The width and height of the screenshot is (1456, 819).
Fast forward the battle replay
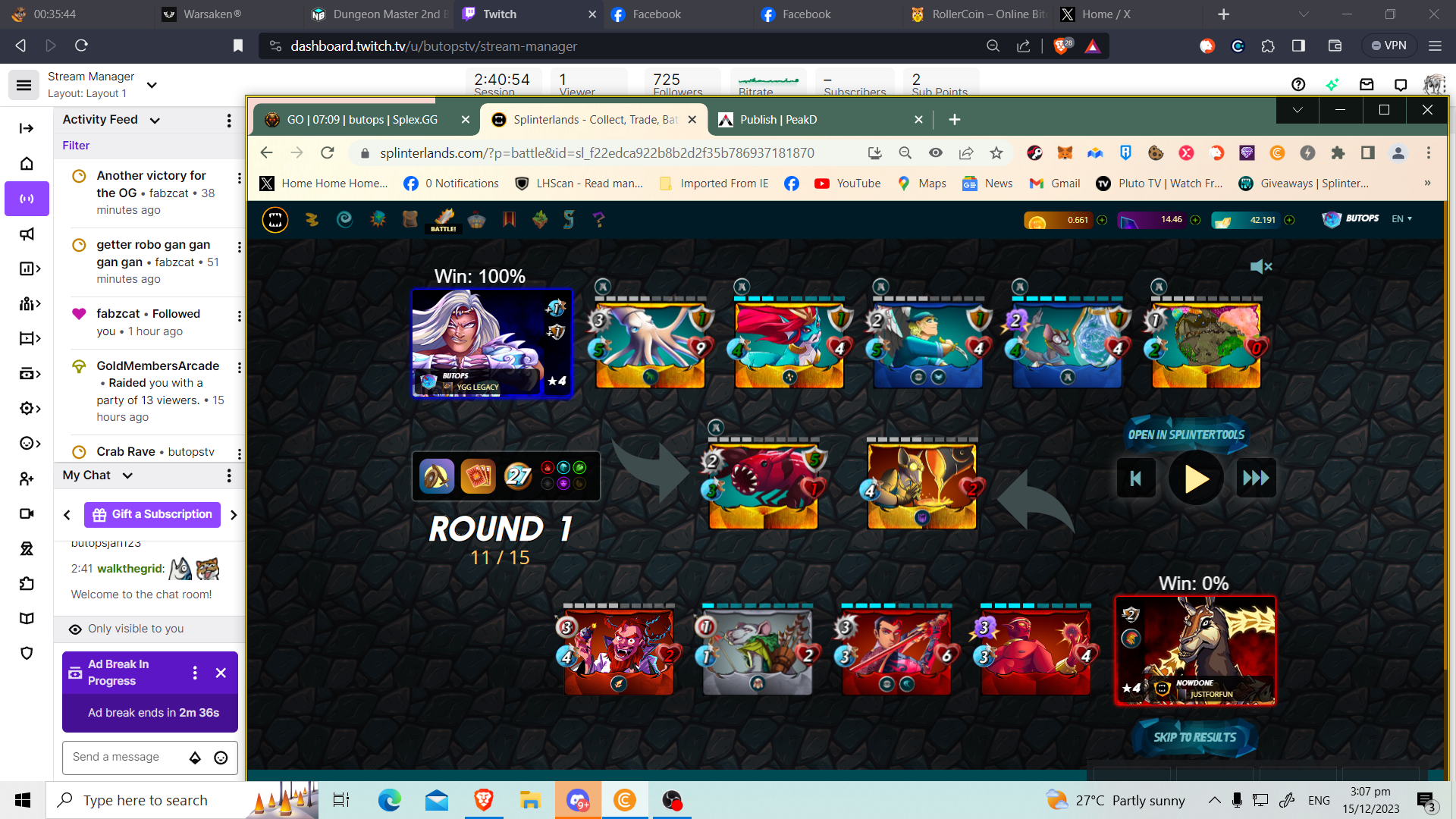coord(1256,479)
